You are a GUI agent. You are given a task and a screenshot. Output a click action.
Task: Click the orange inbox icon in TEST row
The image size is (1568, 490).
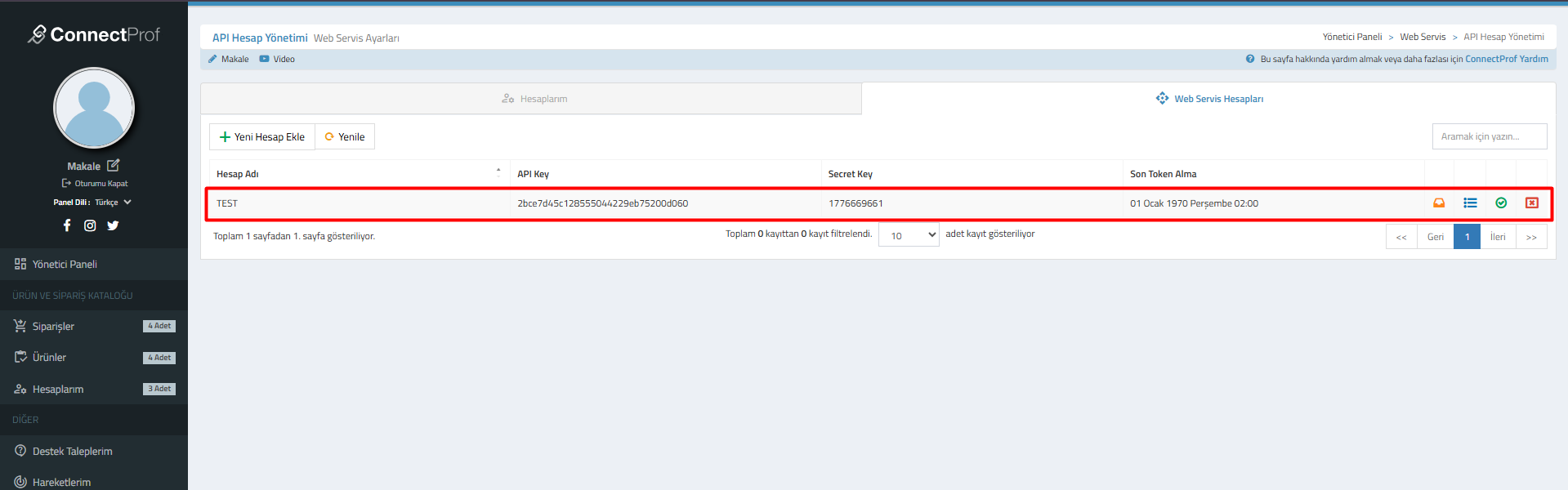click(1439, 203)
